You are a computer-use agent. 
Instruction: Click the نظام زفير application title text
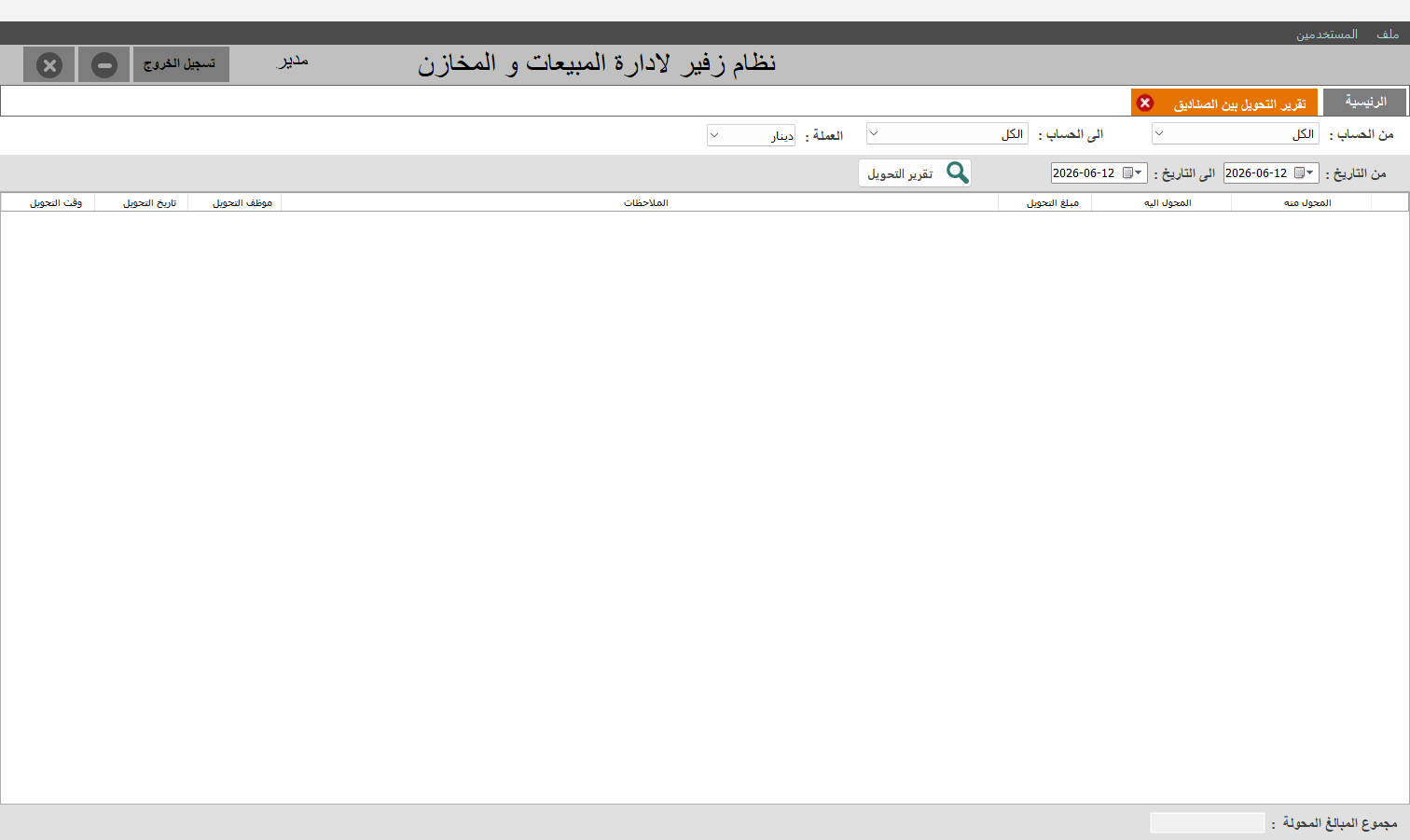point(597,63)
